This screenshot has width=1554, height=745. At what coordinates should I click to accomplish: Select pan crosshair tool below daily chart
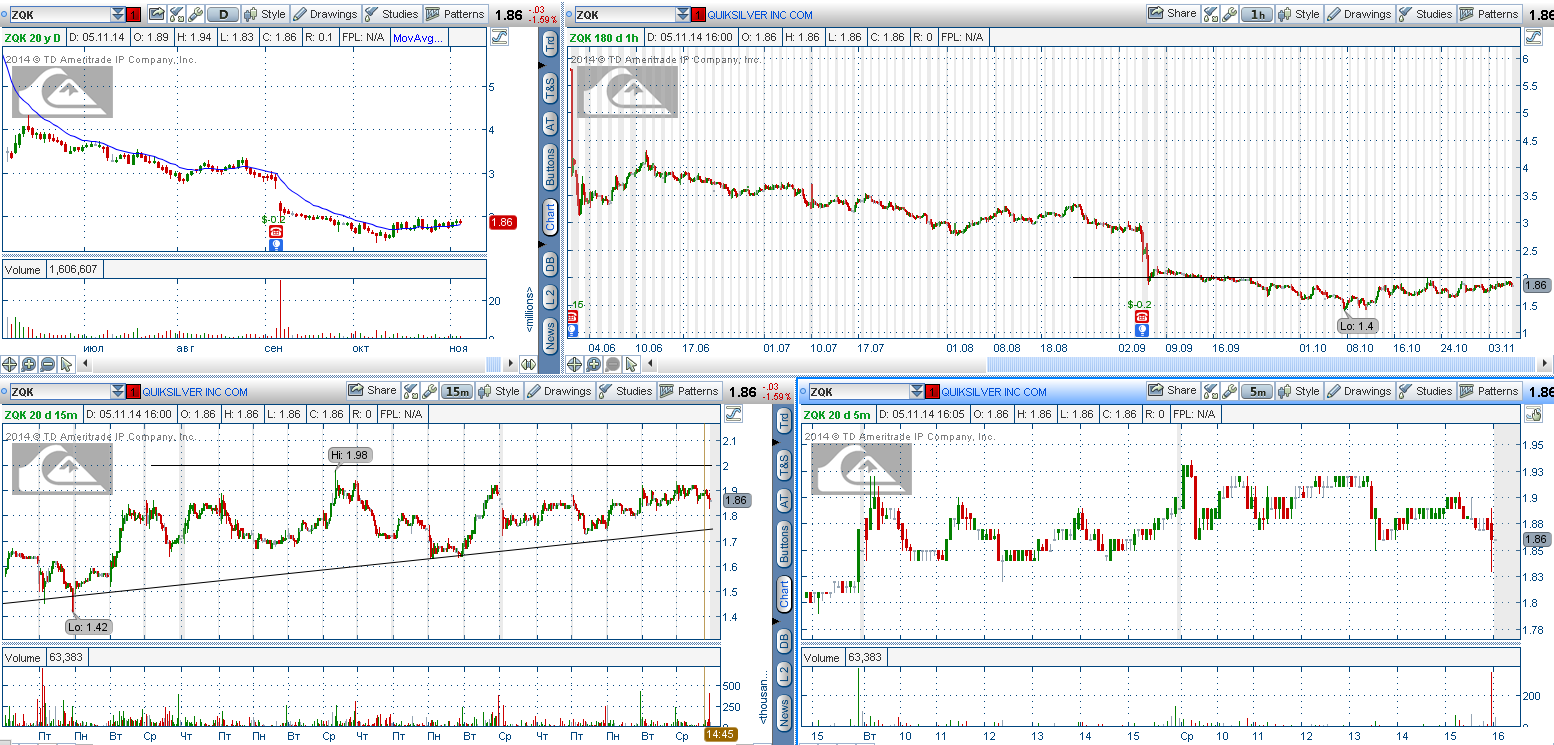(x=10, y=363)
